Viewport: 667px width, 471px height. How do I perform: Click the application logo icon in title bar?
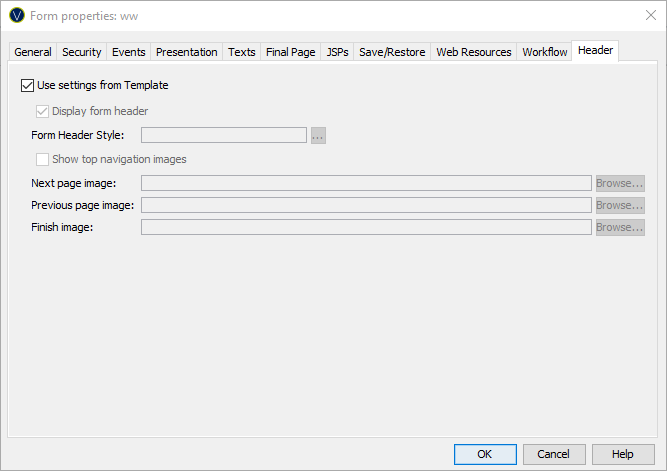16,15
